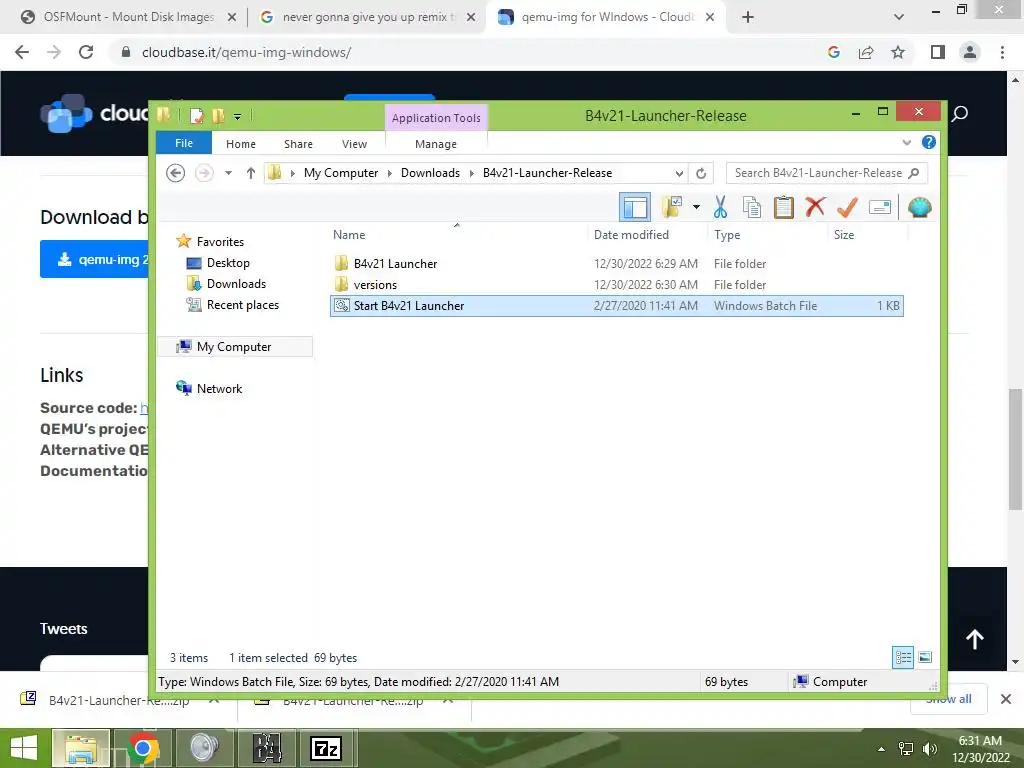The width and height of the screenshot is (1024, 768).
Task: Click the Explorer Forward arrow button
Action: (204, 173)
